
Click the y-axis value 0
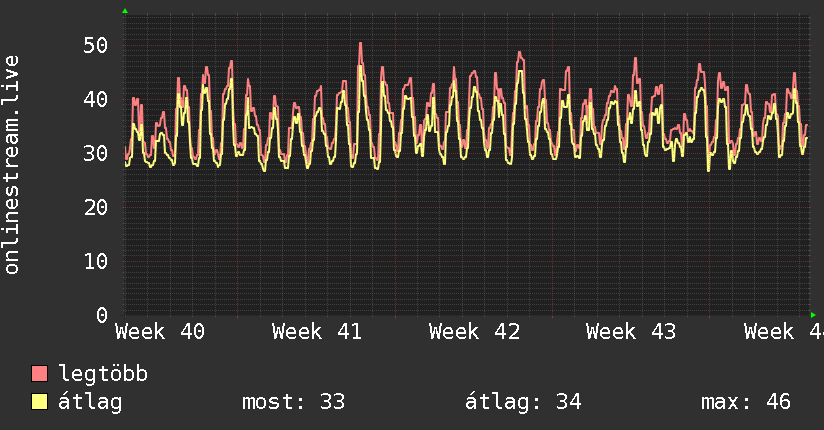tap(102, 315)
